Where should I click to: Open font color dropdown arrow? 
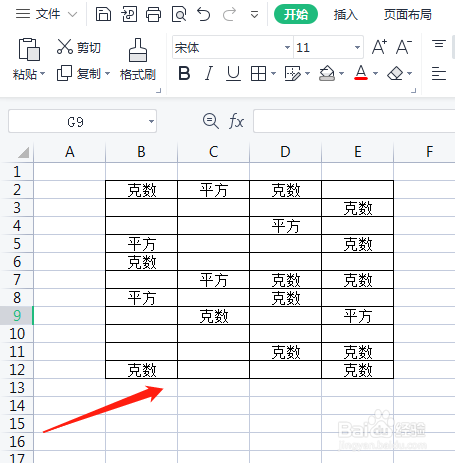point(375,73)
